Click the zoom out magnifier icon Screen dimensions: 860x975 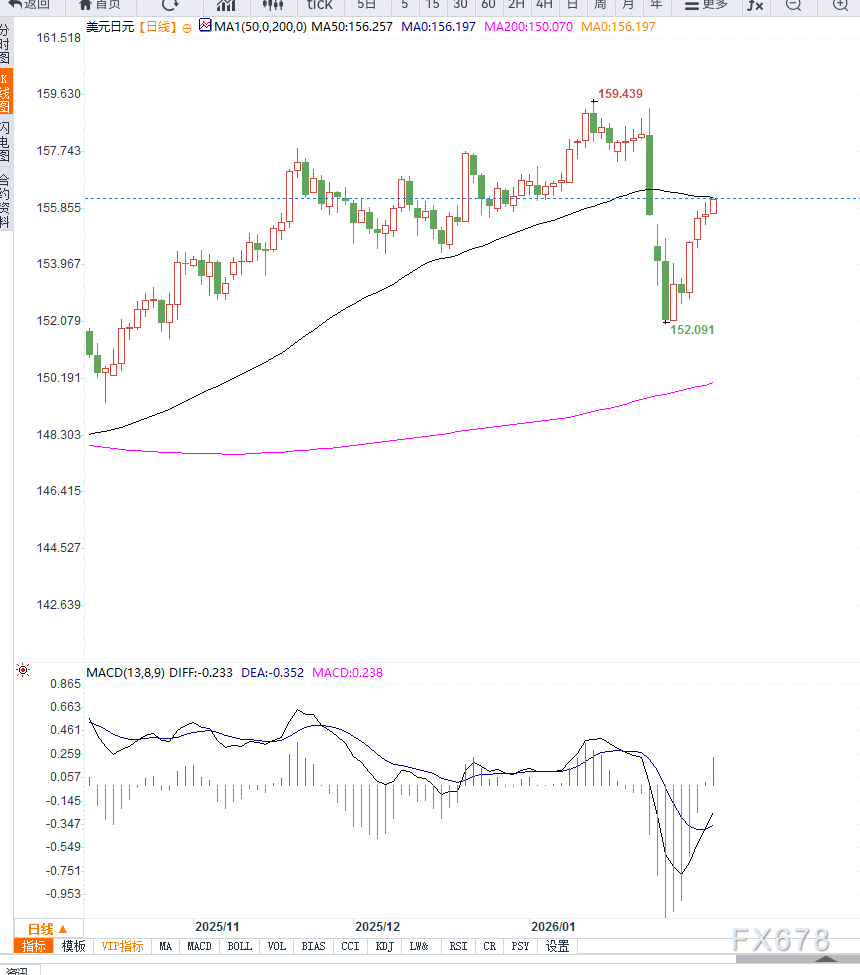click(x=793, y=5)
